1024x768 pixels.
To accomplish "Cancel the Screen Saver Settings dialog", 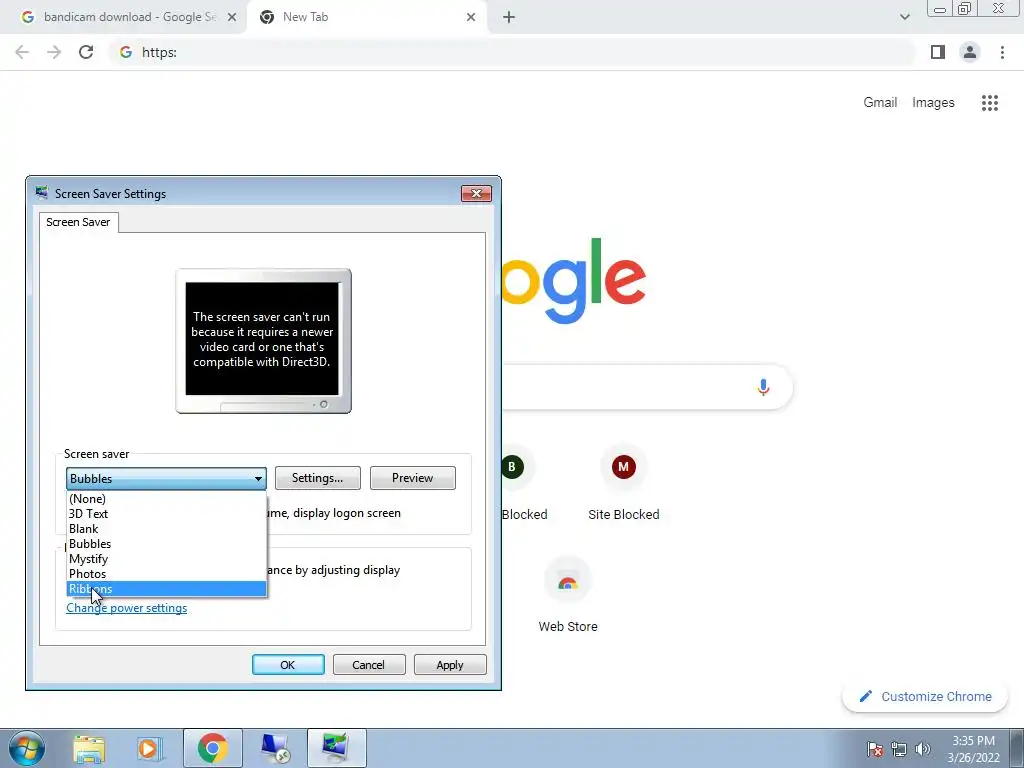I will coord(369,665).
